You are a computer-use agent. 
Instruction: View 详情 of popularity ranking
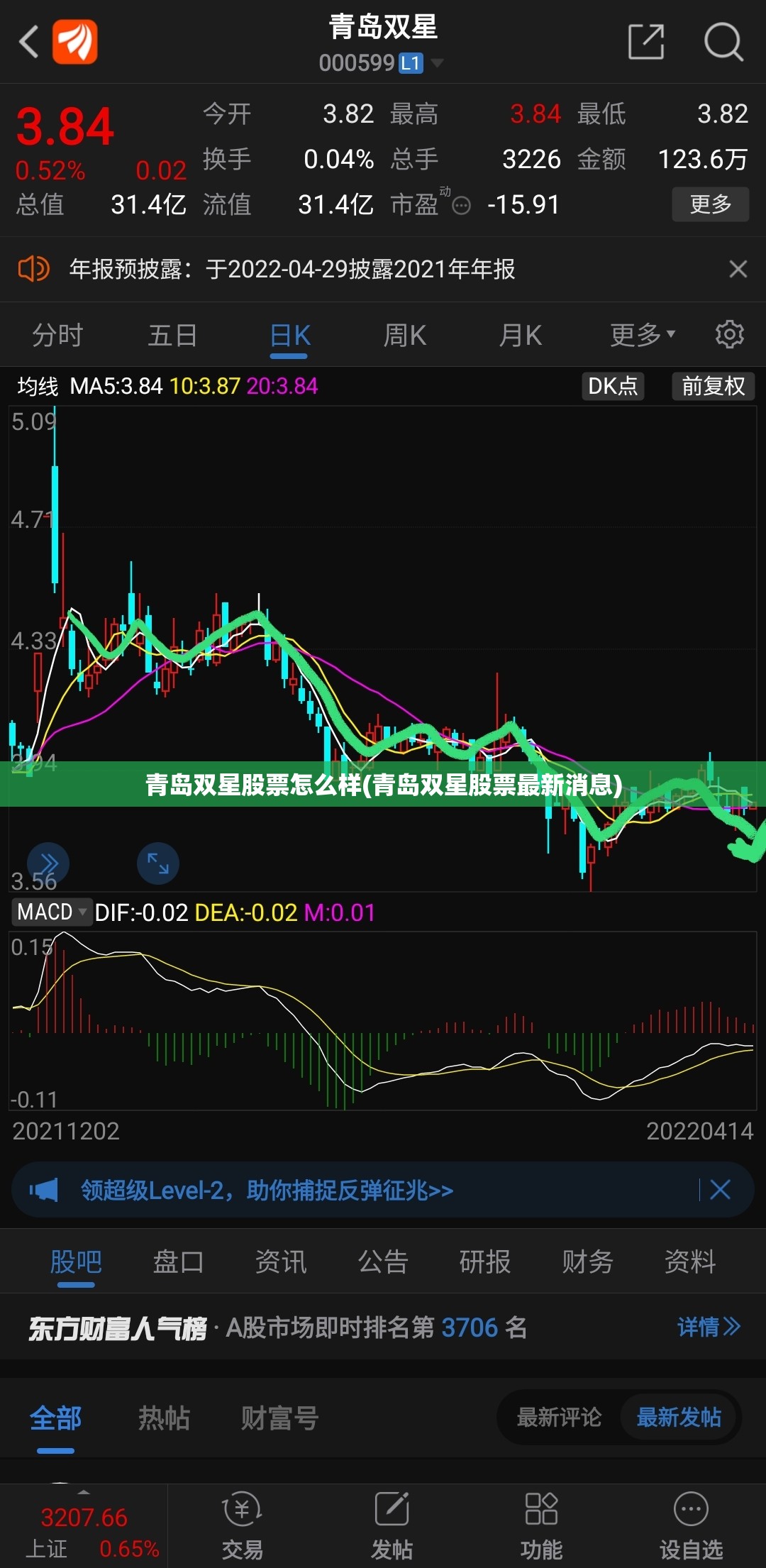[709, 1327]
